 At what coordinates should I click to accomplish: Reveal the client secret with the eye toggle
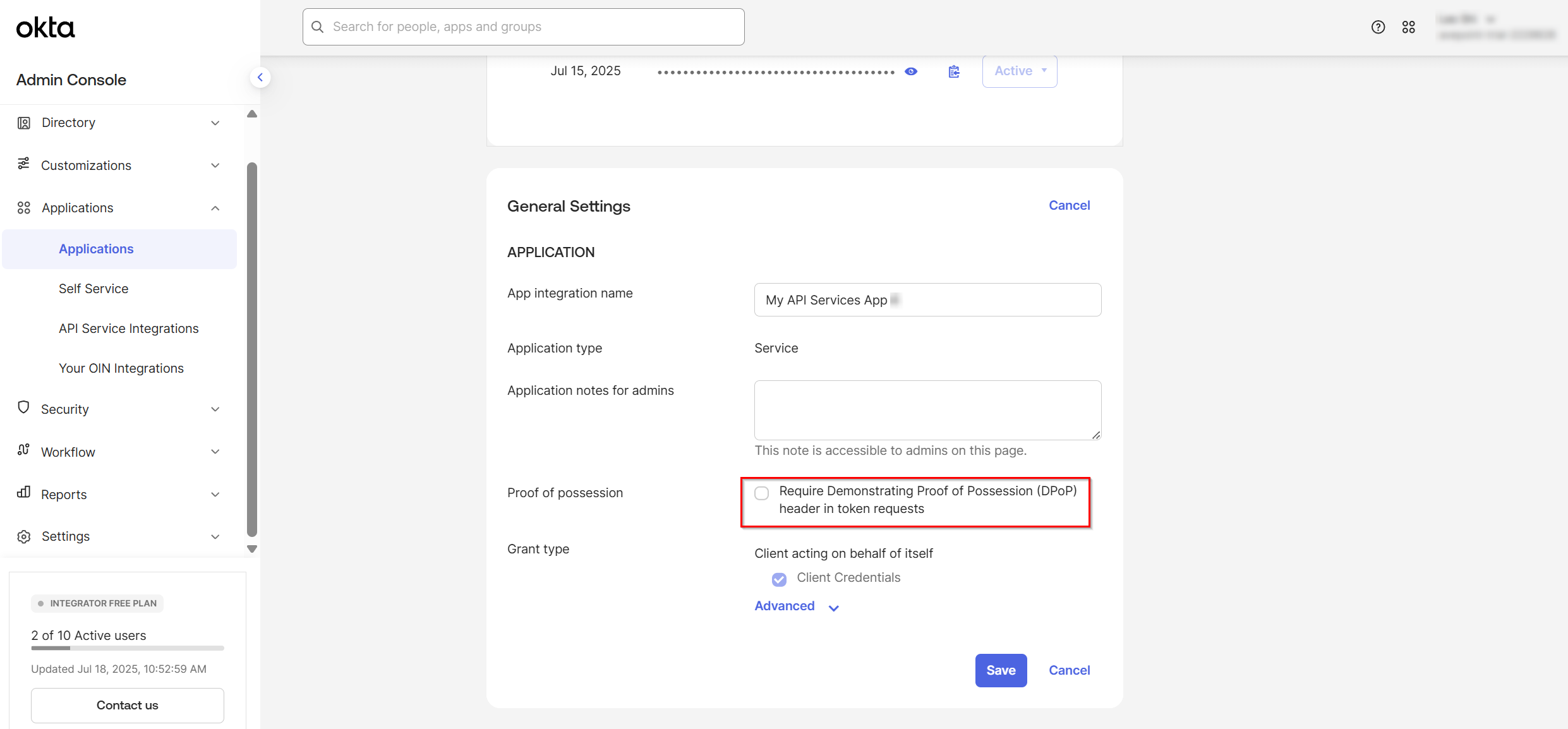(910, 71)
